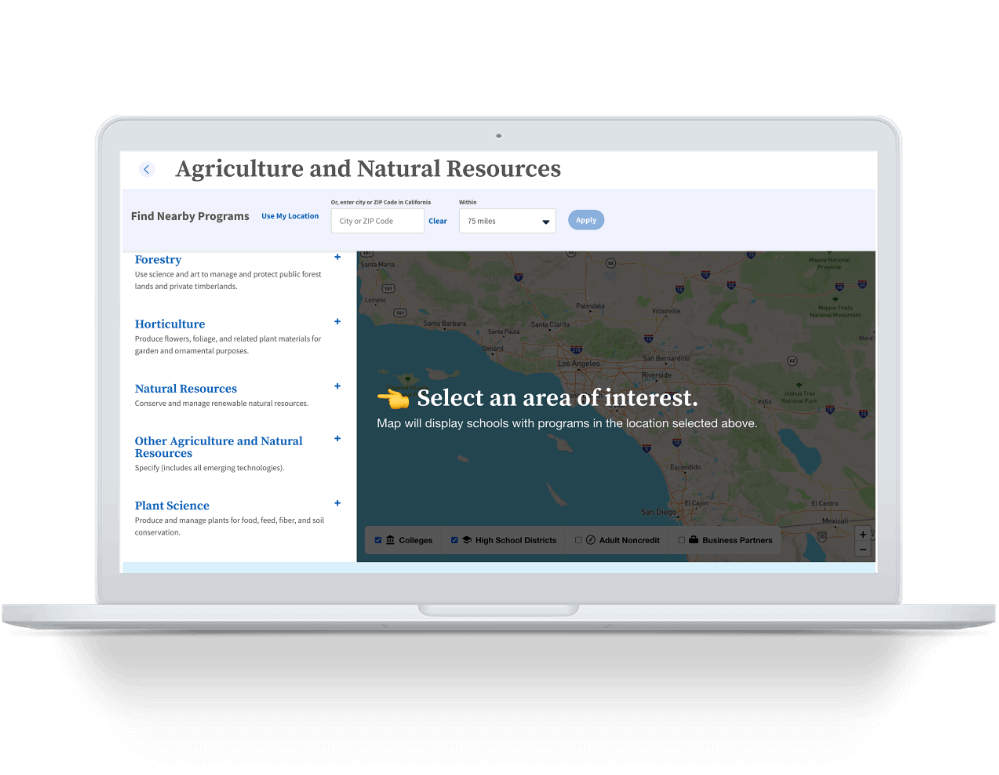Enable the Adult Noncredit checkbox
The image size is (999, 775).
[x=578, y=540]
